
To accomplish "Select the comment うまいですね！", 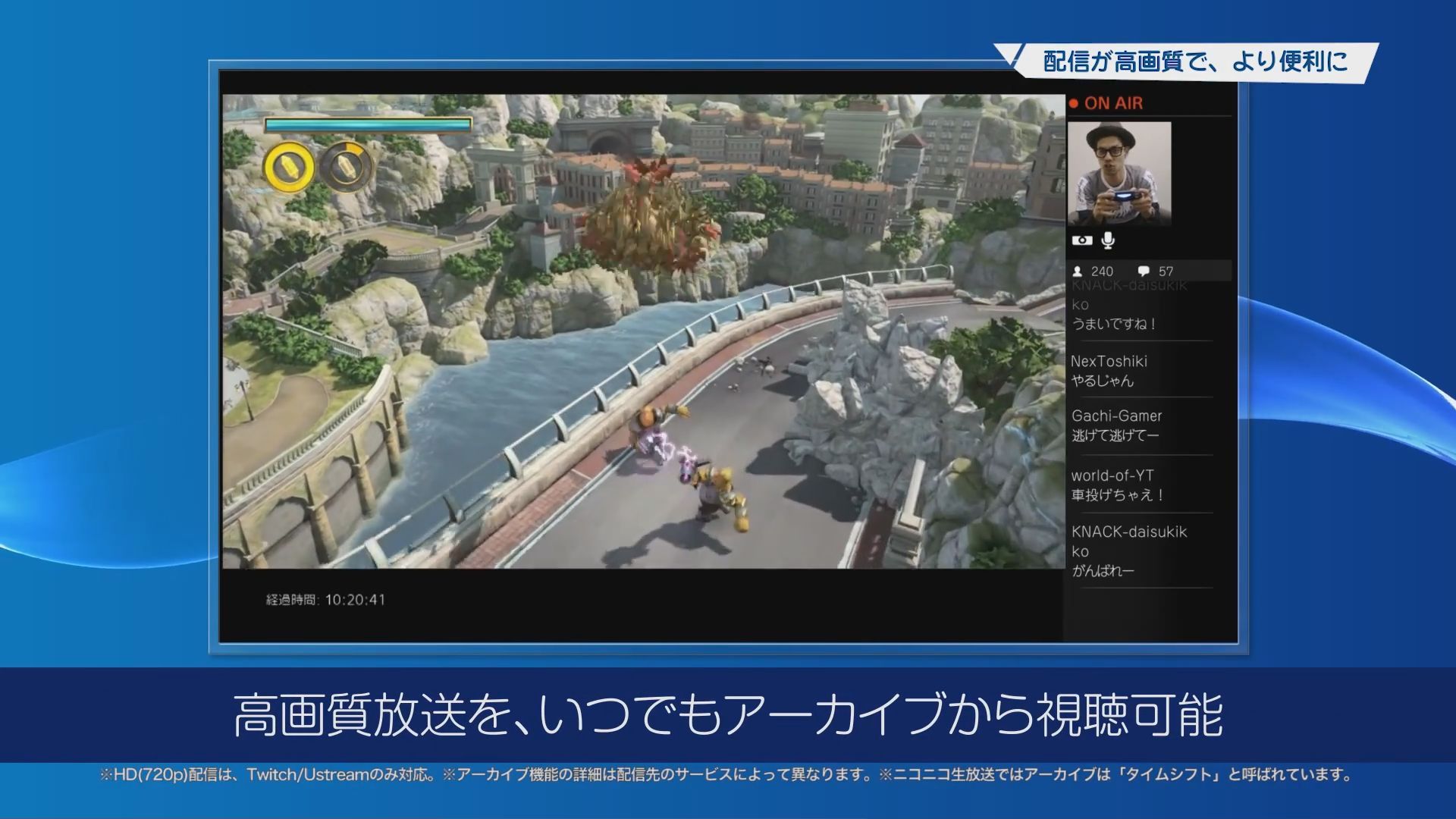I will click(x=1114, y=324).
